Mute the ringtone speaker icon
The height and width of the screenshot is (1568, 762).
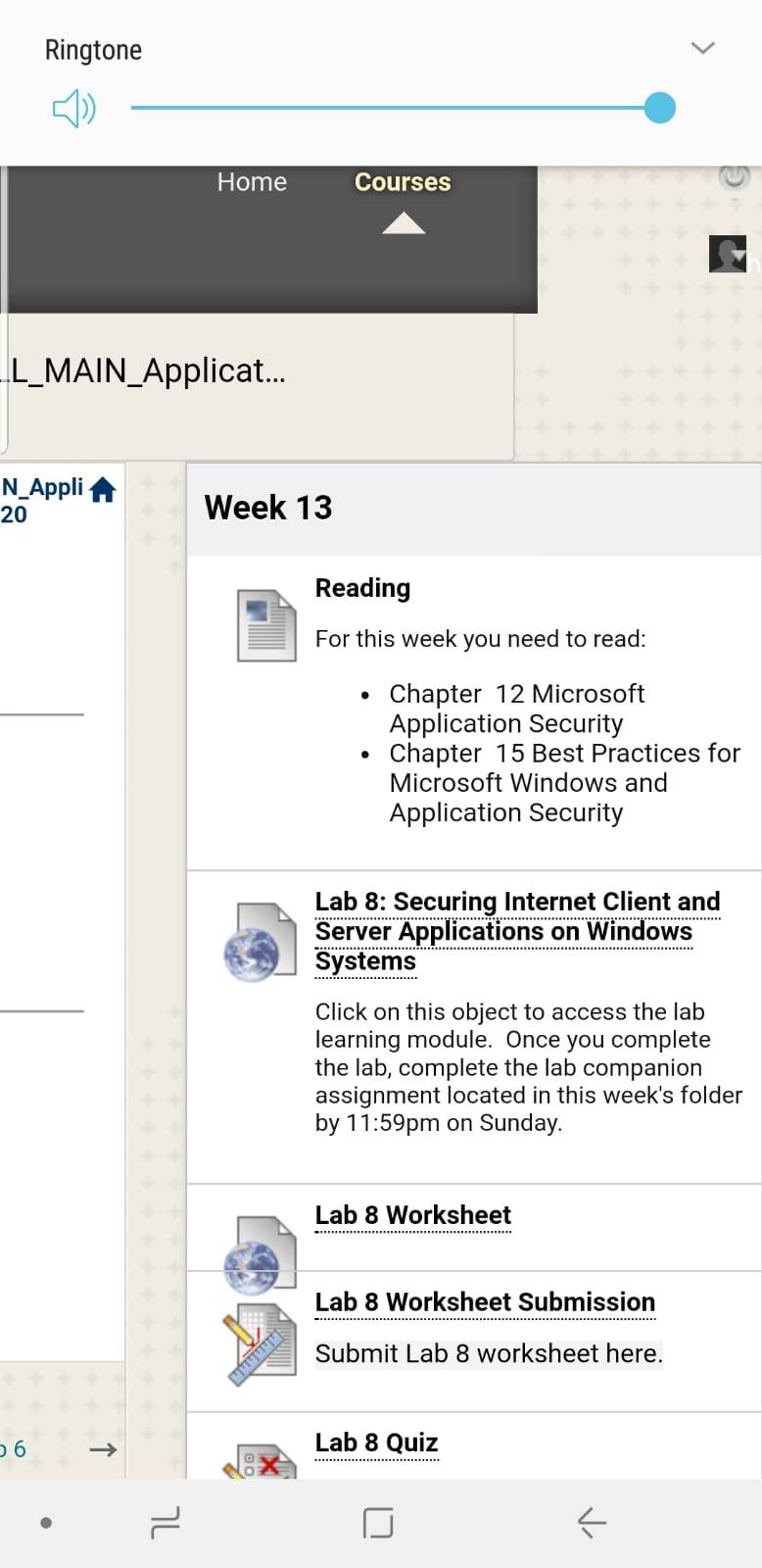pos(73,109)
